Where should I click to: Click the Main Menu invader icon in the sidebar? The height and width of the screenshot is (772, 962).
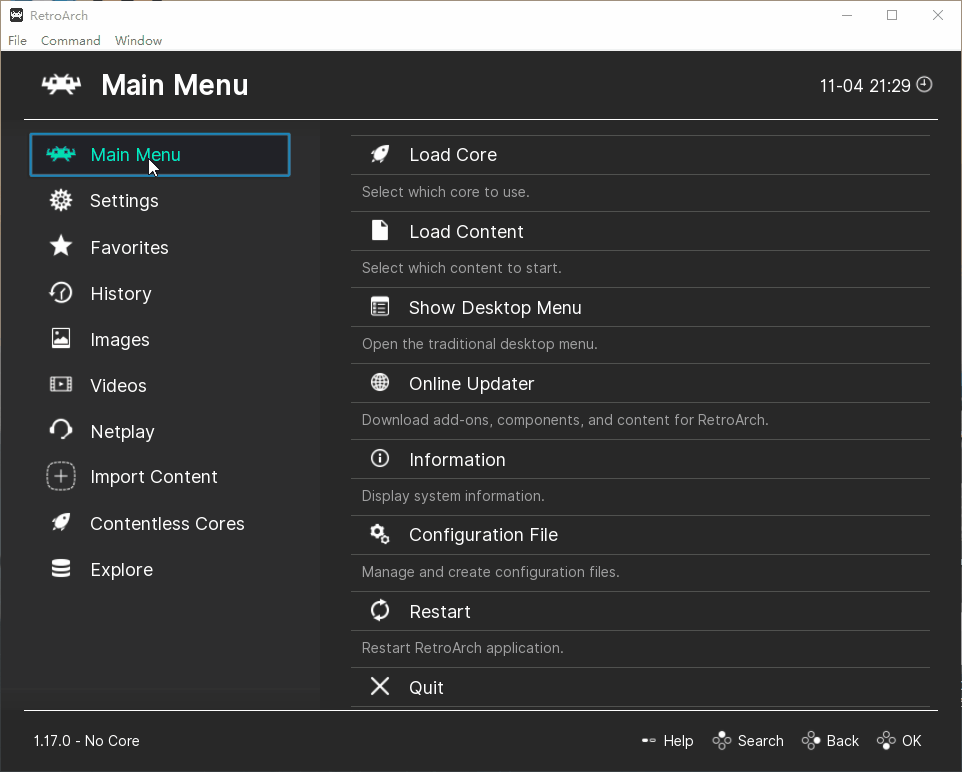(61, 154)
